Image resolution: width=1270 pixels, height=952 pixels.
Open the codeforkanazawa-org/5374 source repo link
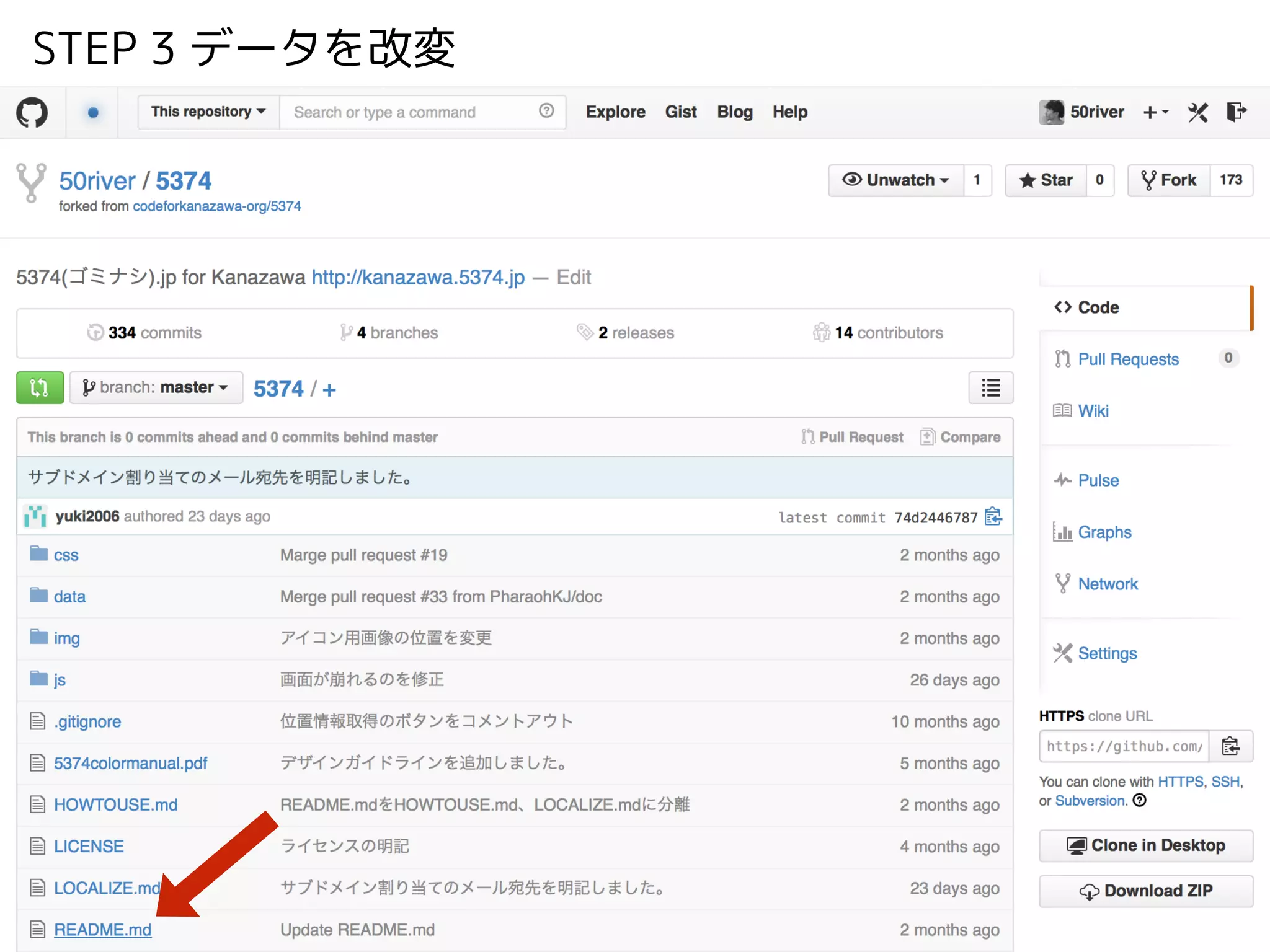coord(217,206)
